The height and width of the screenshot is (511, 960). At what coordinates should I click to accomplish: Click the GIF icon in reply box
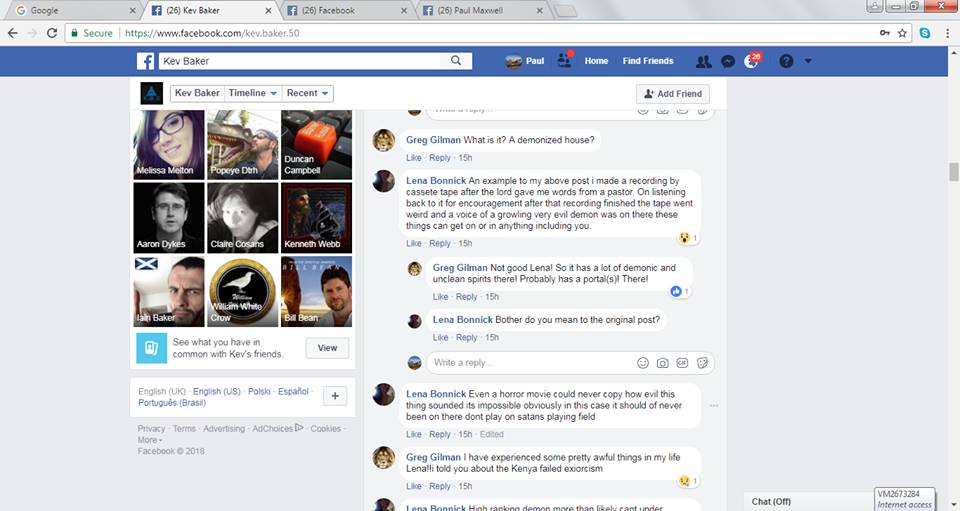point(682,362)
